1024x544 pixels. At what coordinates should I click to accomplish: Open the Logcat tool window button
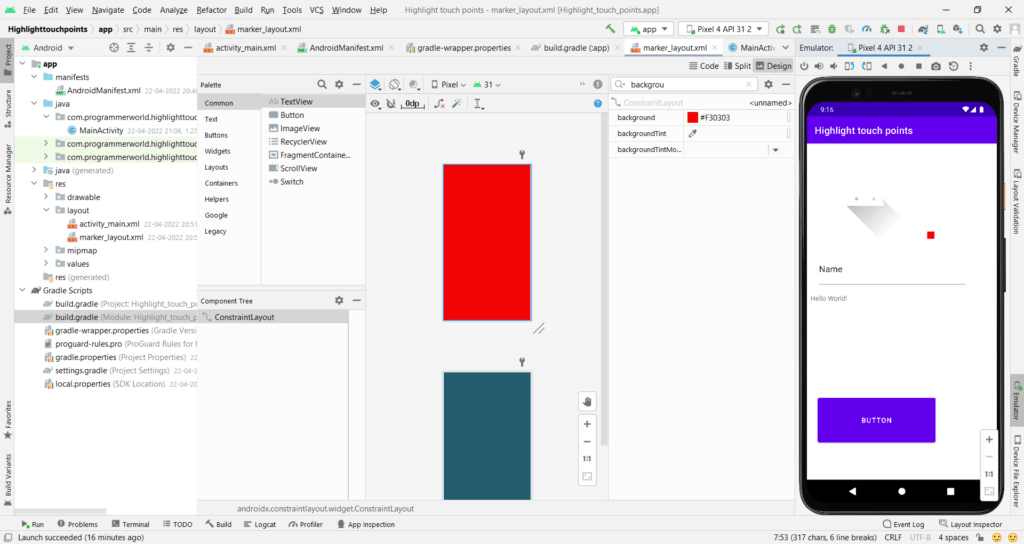[x=259, y=524]
